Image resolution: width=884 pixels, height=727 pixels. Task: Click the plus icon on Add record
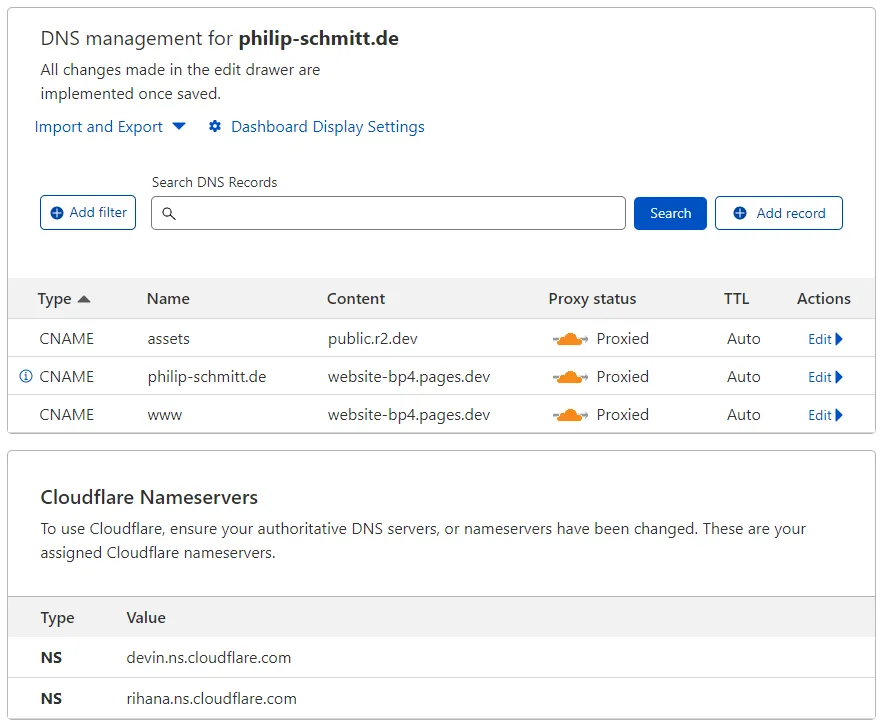740,213
